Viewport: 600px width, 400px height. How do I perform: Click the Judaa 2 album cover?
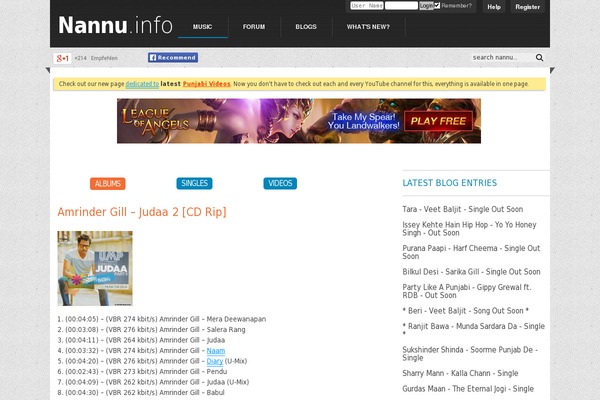pyautogui.click(x=95, y=268)
